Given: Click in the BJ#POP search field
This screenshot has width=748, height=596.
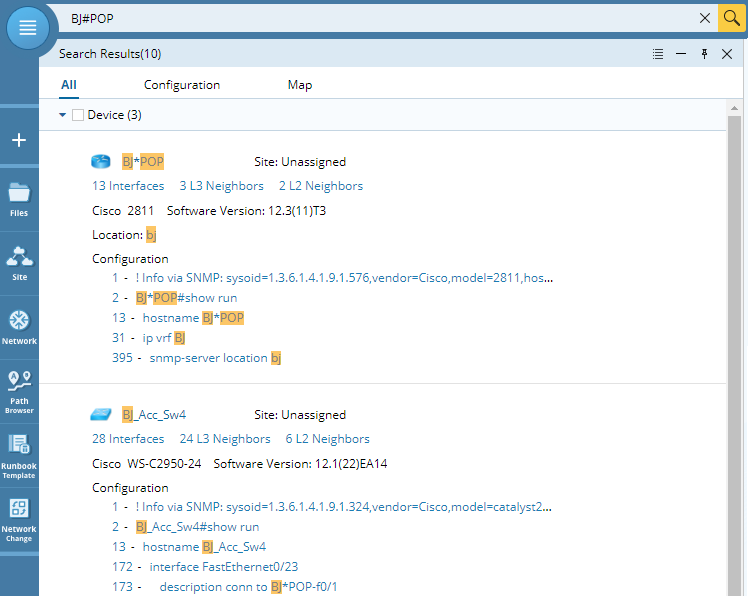Looking at the screenshot, I should [x=380, y=18].
